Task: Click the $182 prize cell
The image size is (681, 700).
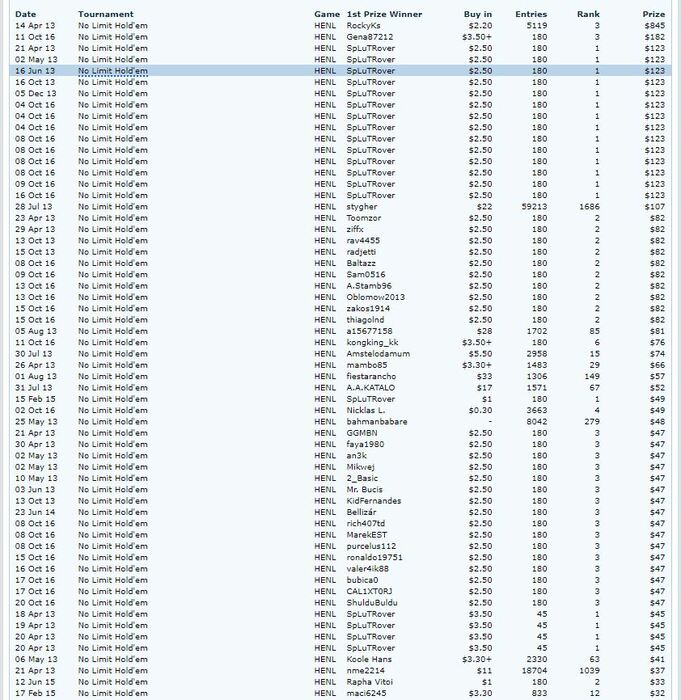Action: [655, 37]
